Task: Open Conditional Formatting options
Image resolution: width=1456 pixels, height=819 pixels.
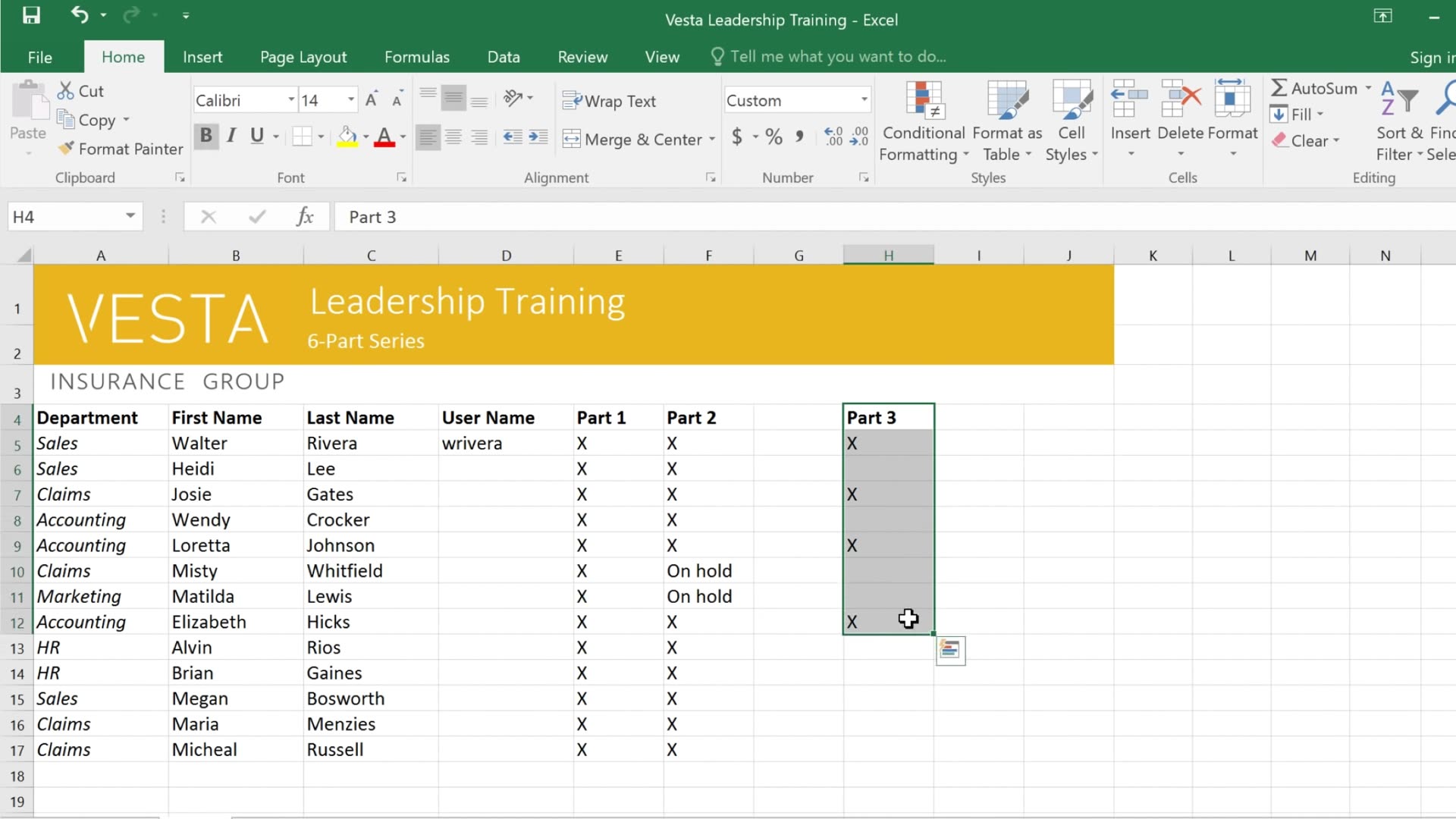Action: point(923,121)
